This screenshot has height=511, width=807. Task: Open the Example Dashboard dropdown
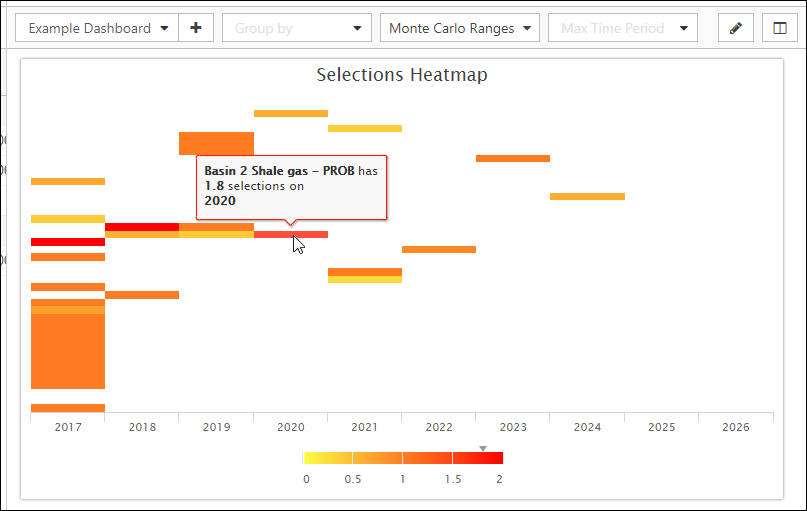(97, 28)
